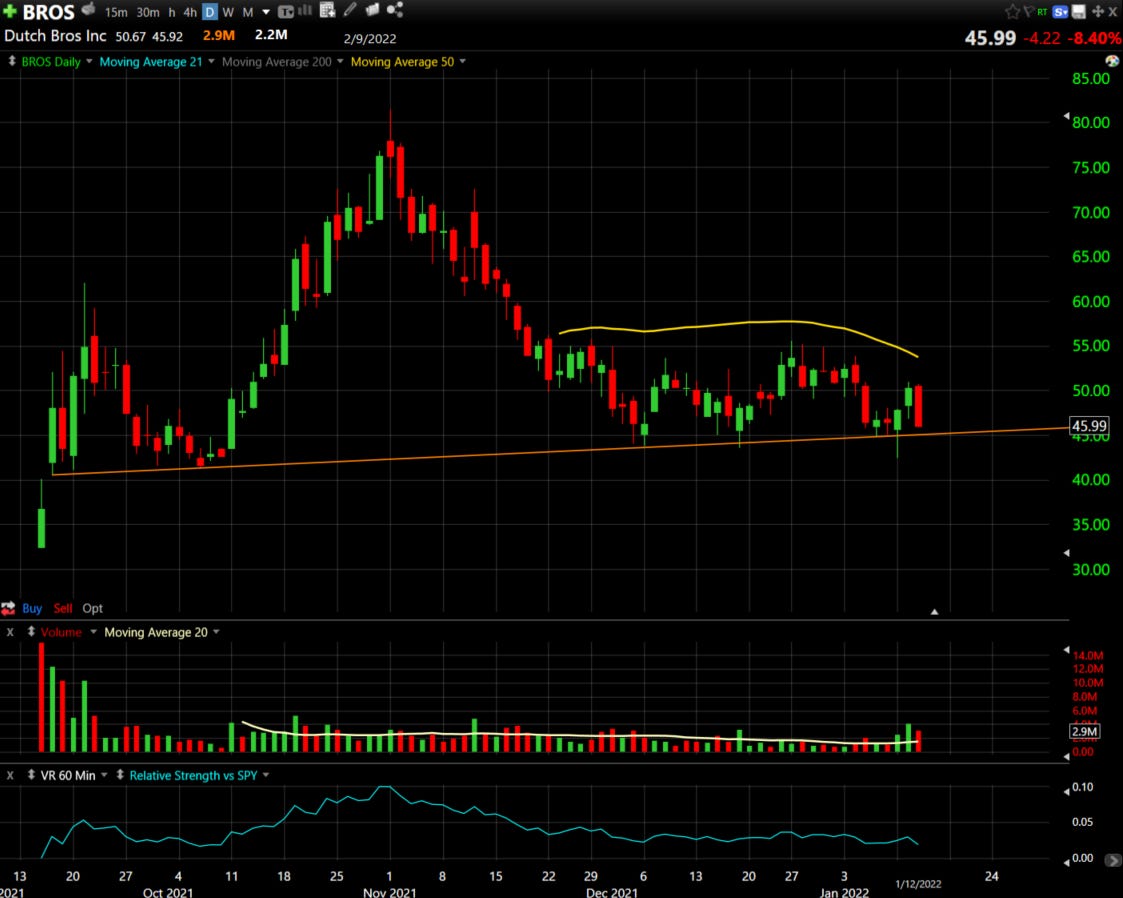Open Relative Strength vs SPY dropdown arrow

click(266, 775)
